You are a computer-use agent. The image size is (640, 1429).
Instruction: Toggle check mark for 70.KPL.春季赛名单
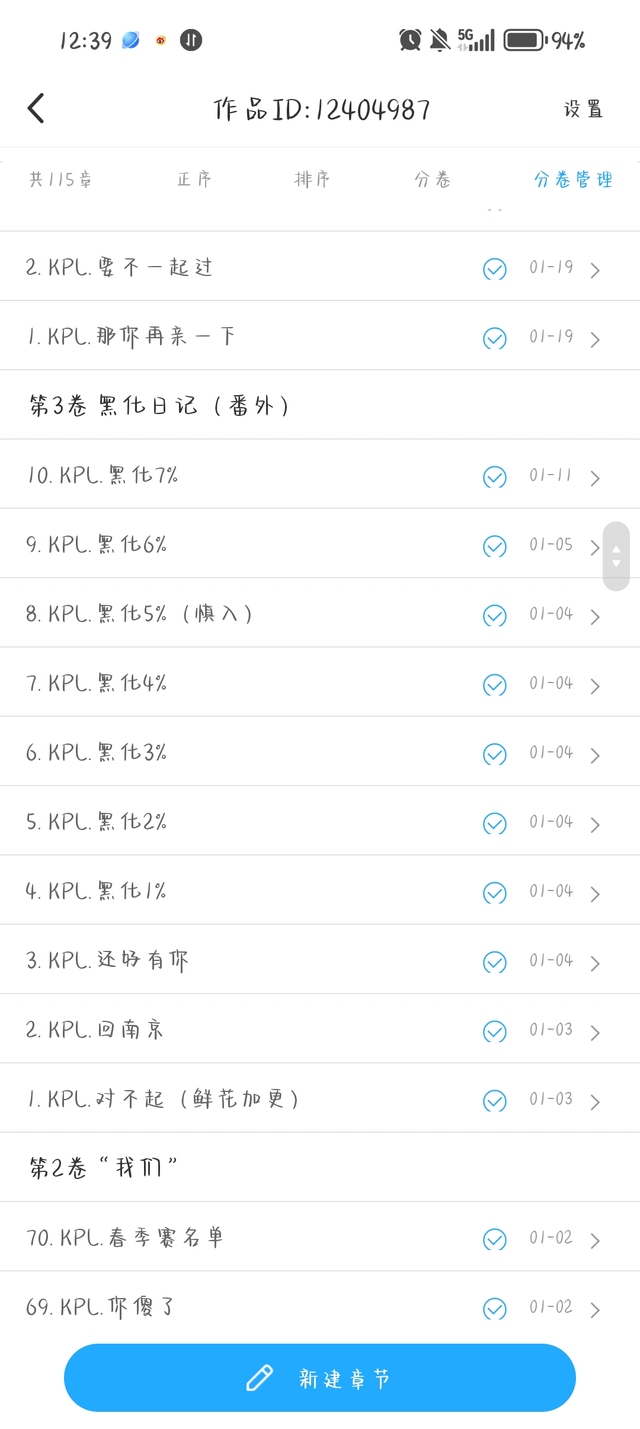click(x=494, y=1239)
